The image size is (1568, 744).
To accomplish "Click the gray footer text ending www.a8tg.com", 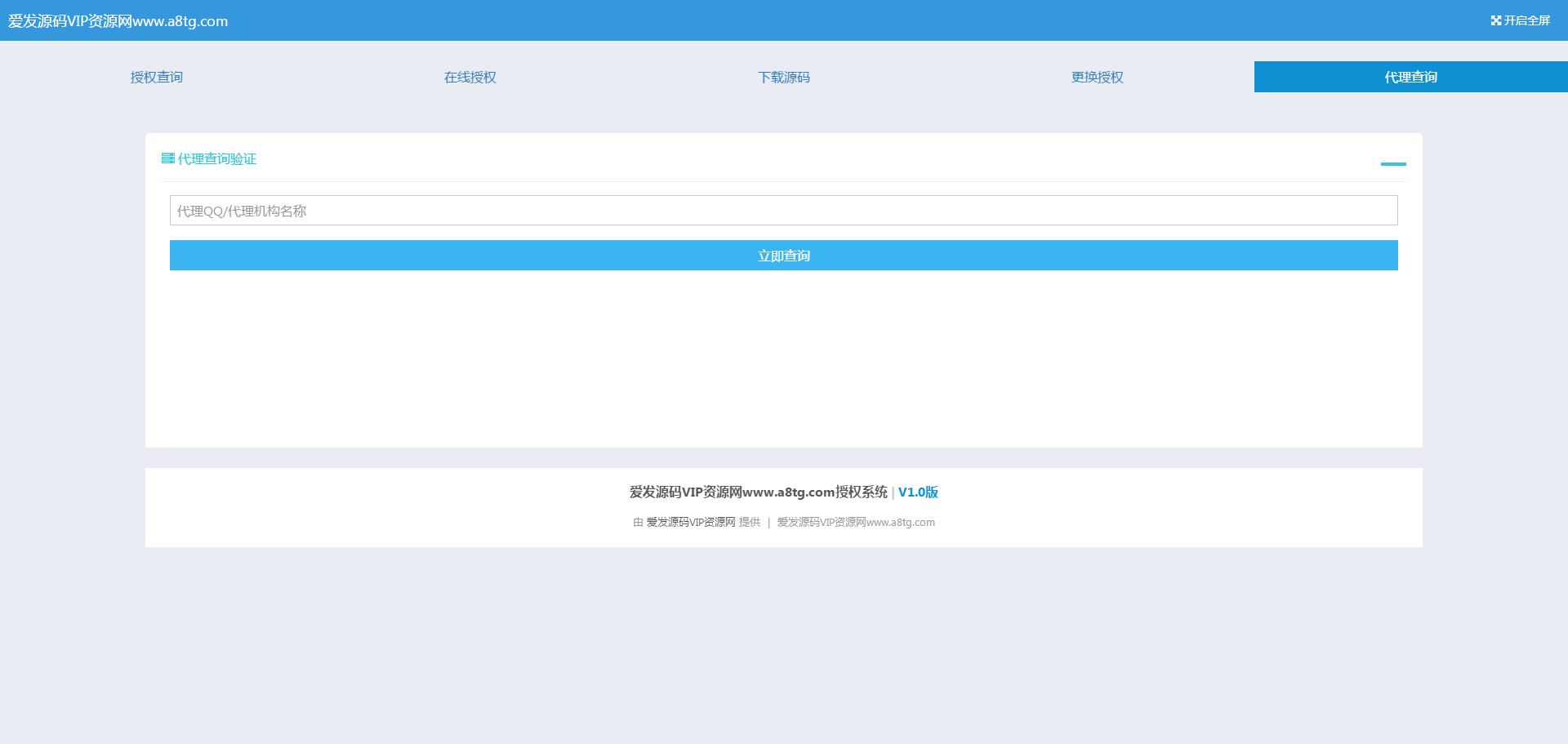I will pos(856,522).
